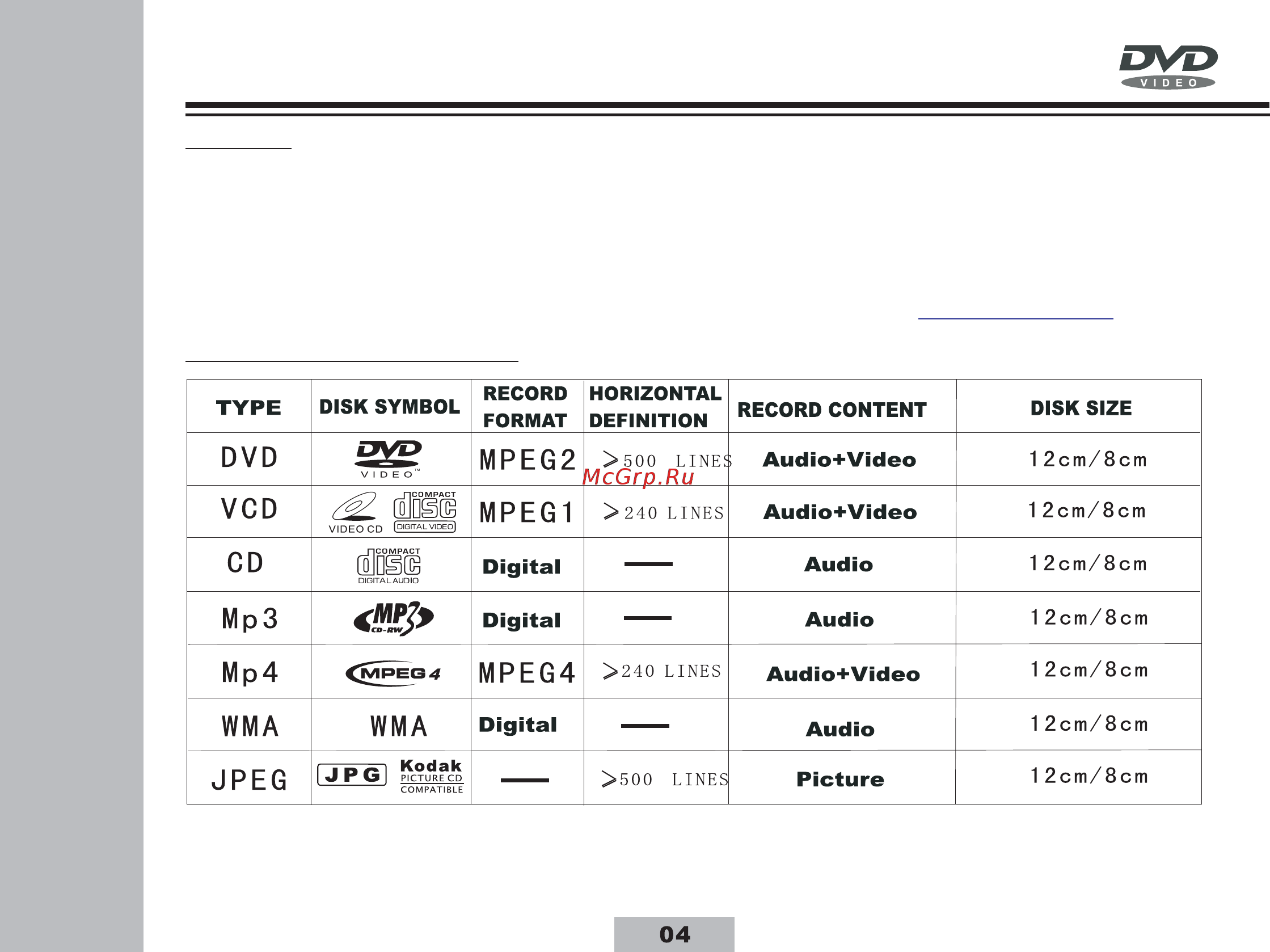The height and width of the screenshot is (952, 1270).
Task: Click the Compact Disc Digital Audio logo
Action: [389, 566]
